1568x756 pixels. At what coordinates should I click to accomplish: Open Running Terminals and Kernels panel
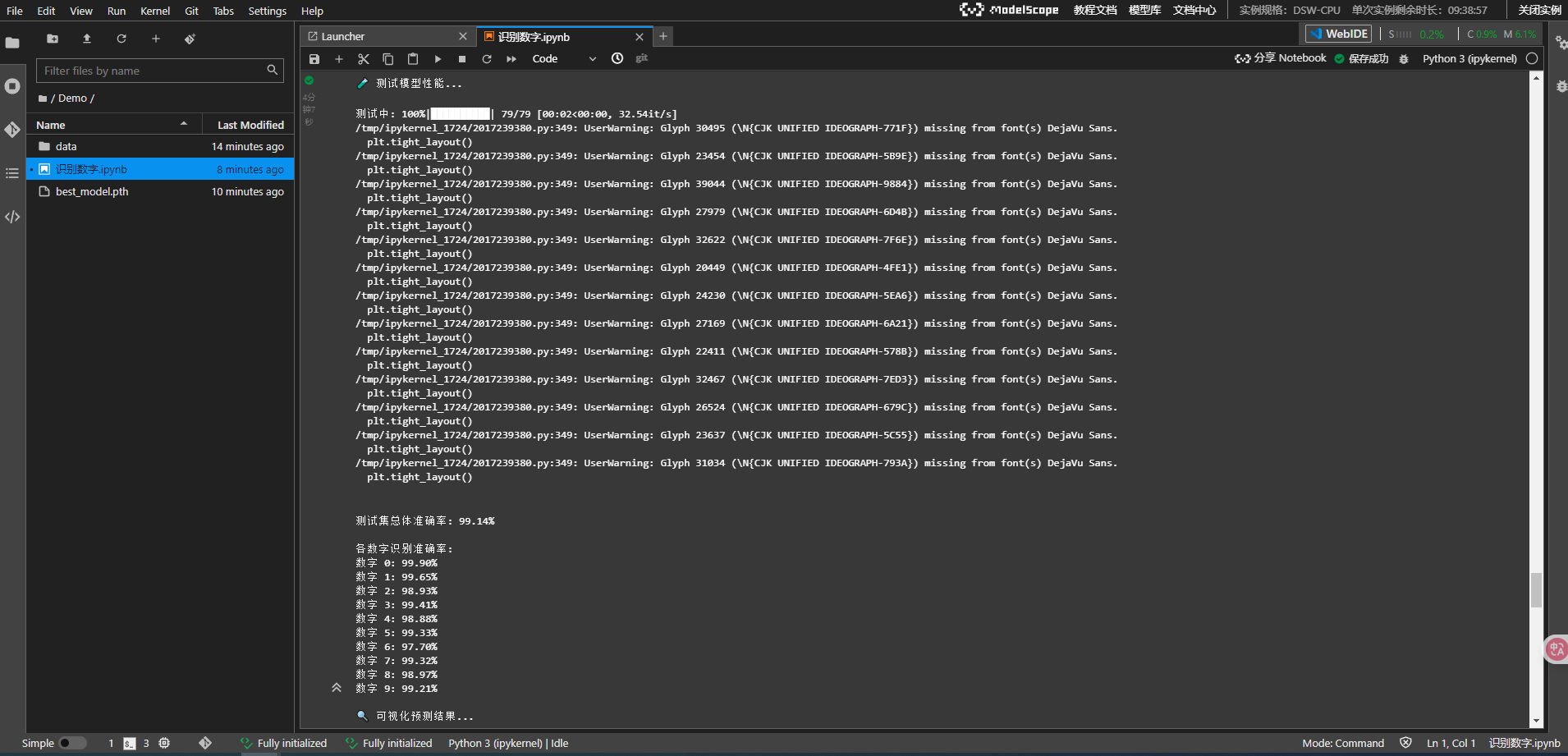click(12, 86)
